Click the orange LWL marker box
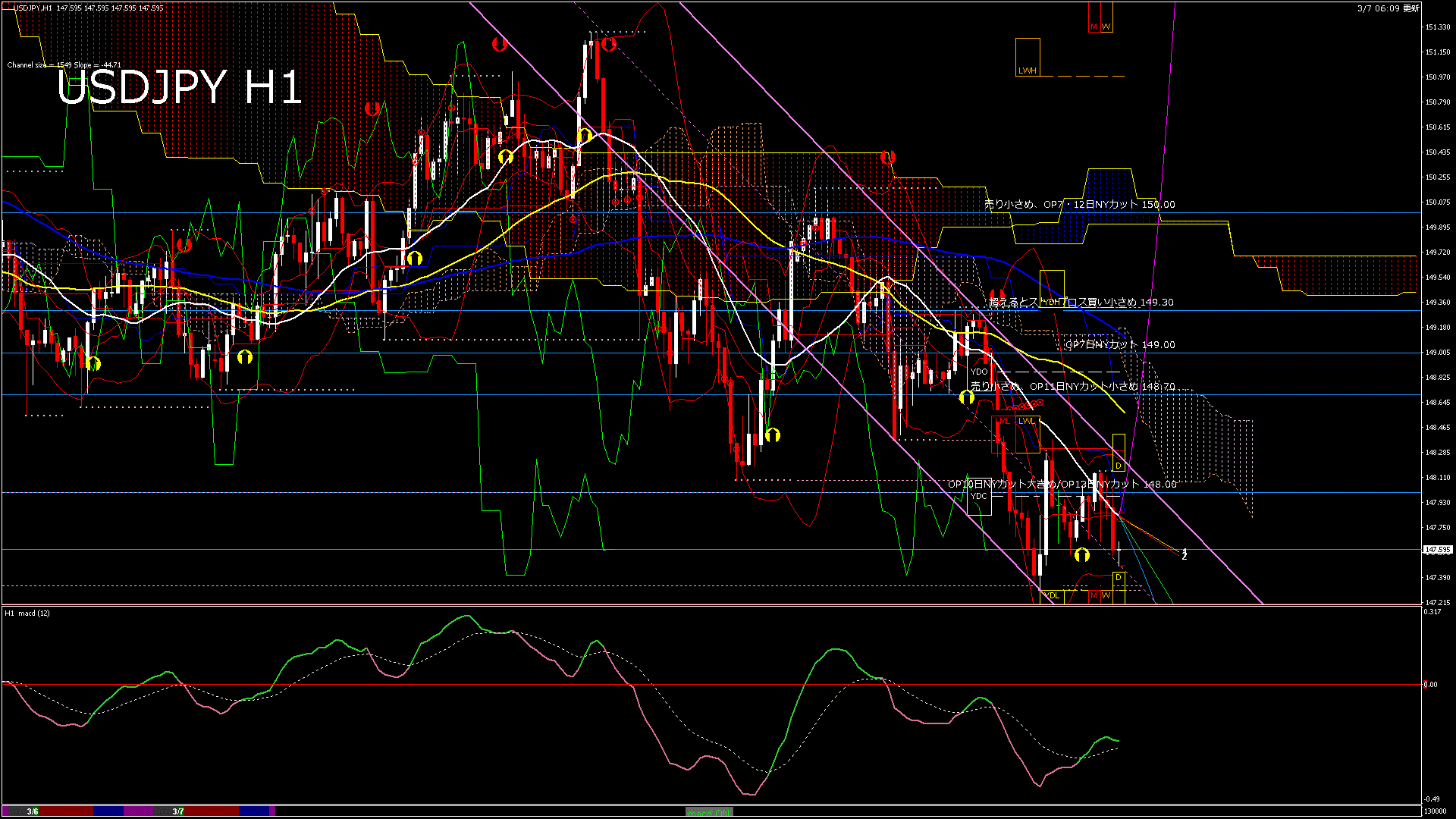The height and width of the screenshot is (819, 1456). (1027, 421)
